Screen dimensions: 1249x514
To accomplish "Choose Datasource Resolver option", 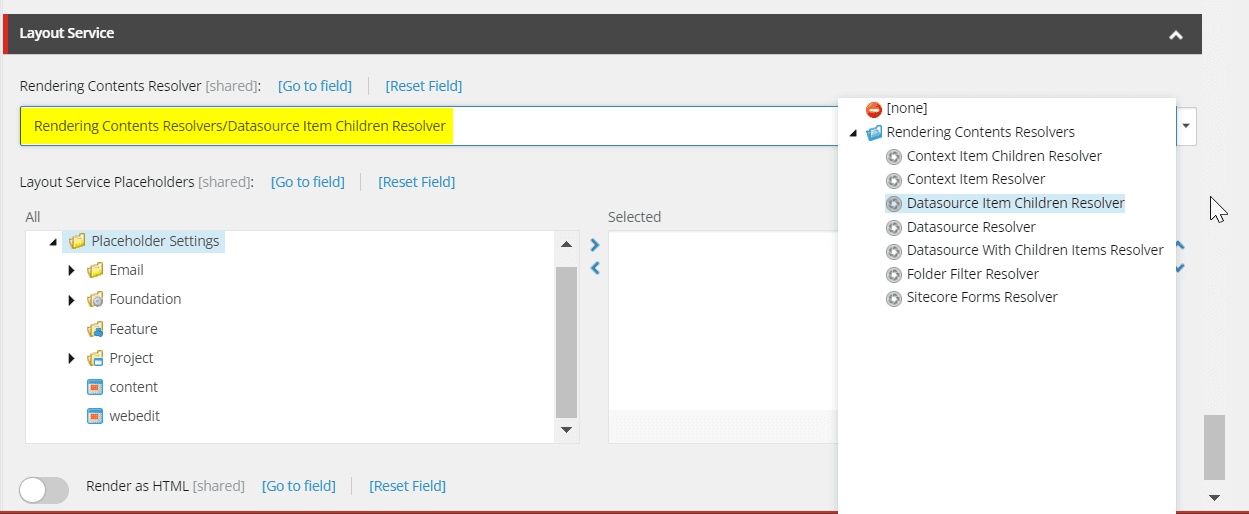I will coord(971,227).
